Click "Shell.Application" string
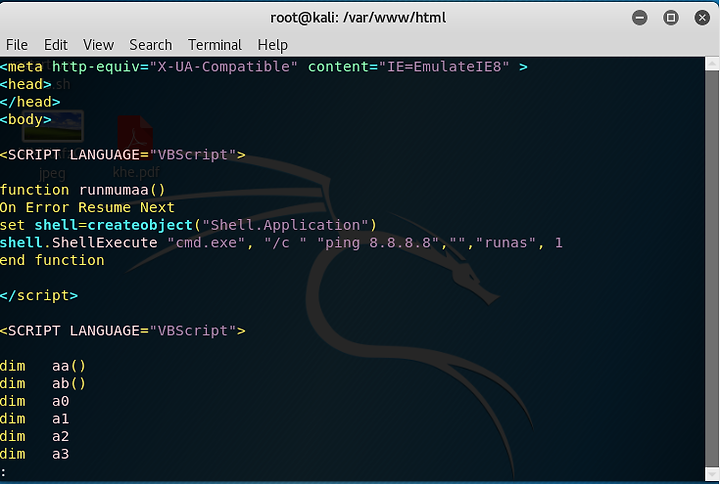Viewport: 720px width, 484px height. pyautogui.click(x=285, y=225)
